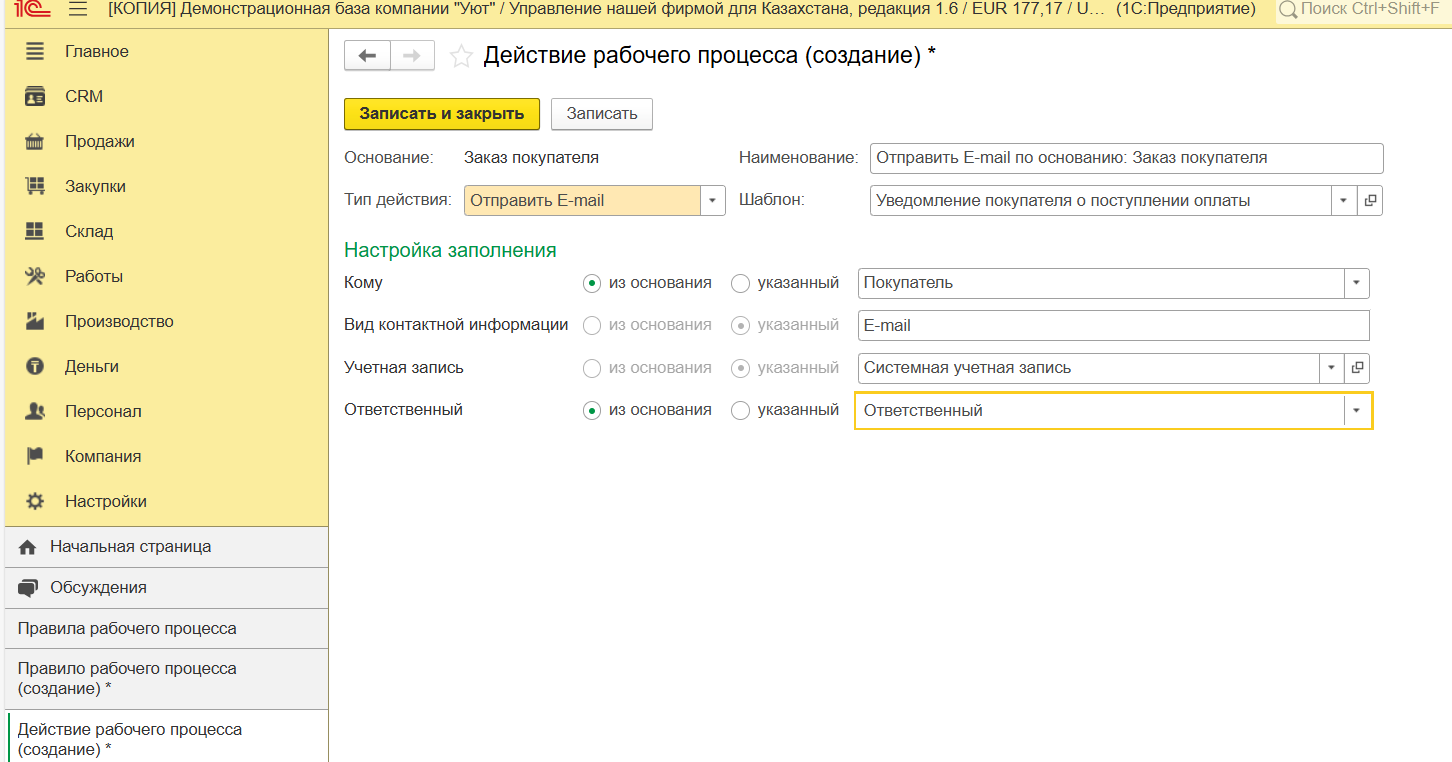Open the hamburger main menu icon
The height and width of the screenshot is (762, 1452).
tap(78, 10)
